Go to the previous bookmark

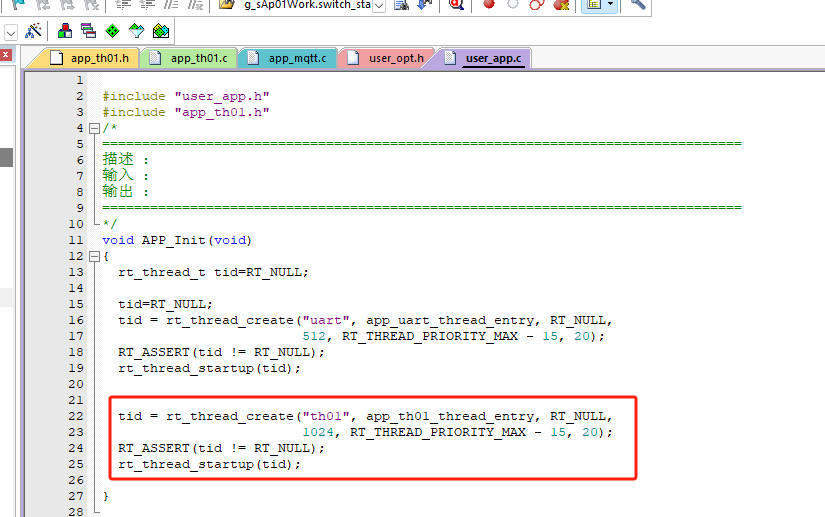[43, 4]
